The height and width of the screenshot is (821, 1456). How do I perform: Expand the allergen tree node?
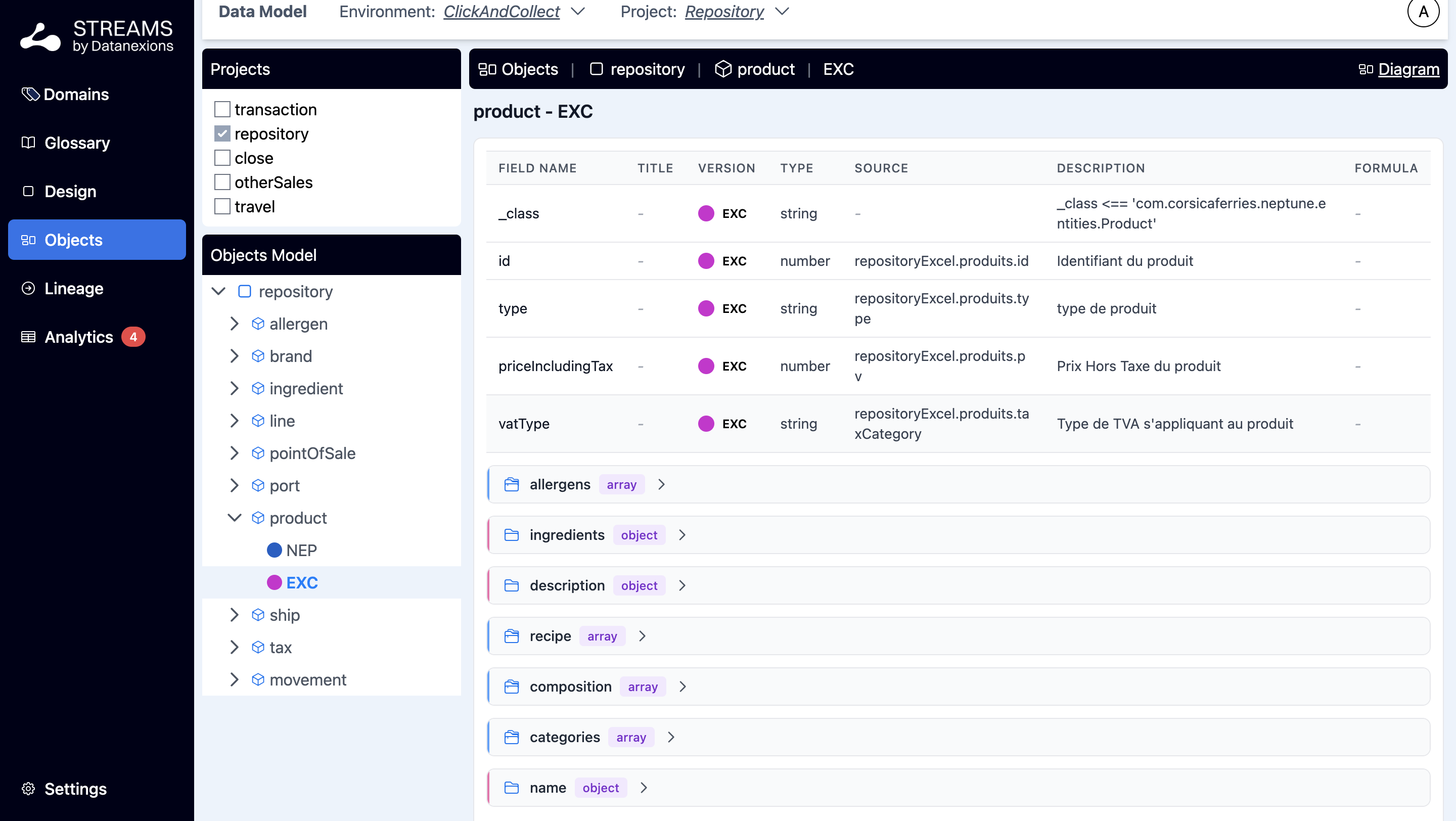pos(235,324)
